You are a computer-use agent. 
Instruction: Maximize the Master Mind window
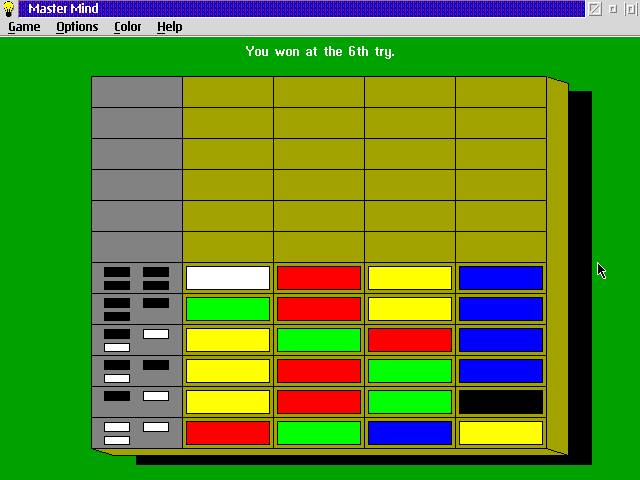[631, 9]
